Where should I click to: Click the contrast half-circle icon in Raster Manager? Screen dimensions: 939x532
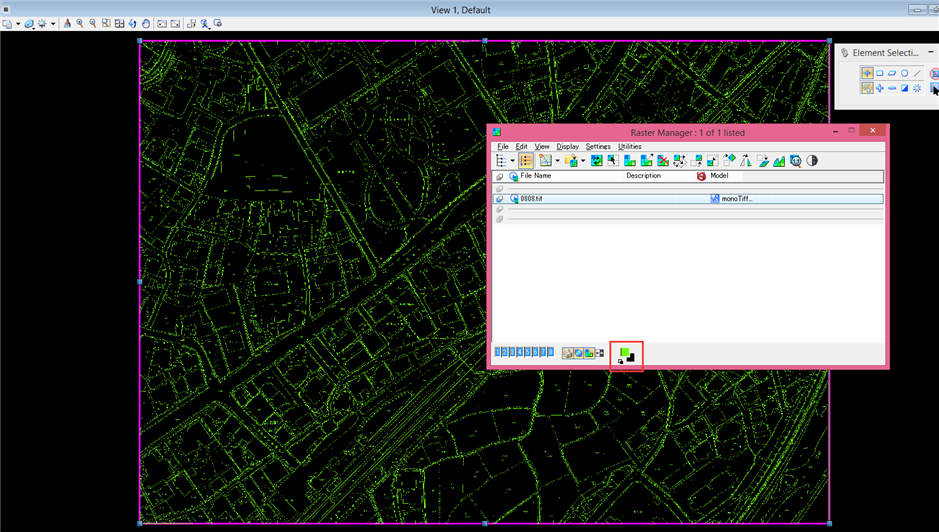812,160
